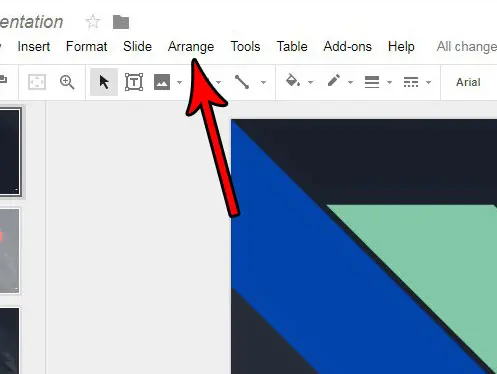Viewport: 497px width, 374px height.
Task: Expand the image dropdown arrow
Action: [179, 82]
